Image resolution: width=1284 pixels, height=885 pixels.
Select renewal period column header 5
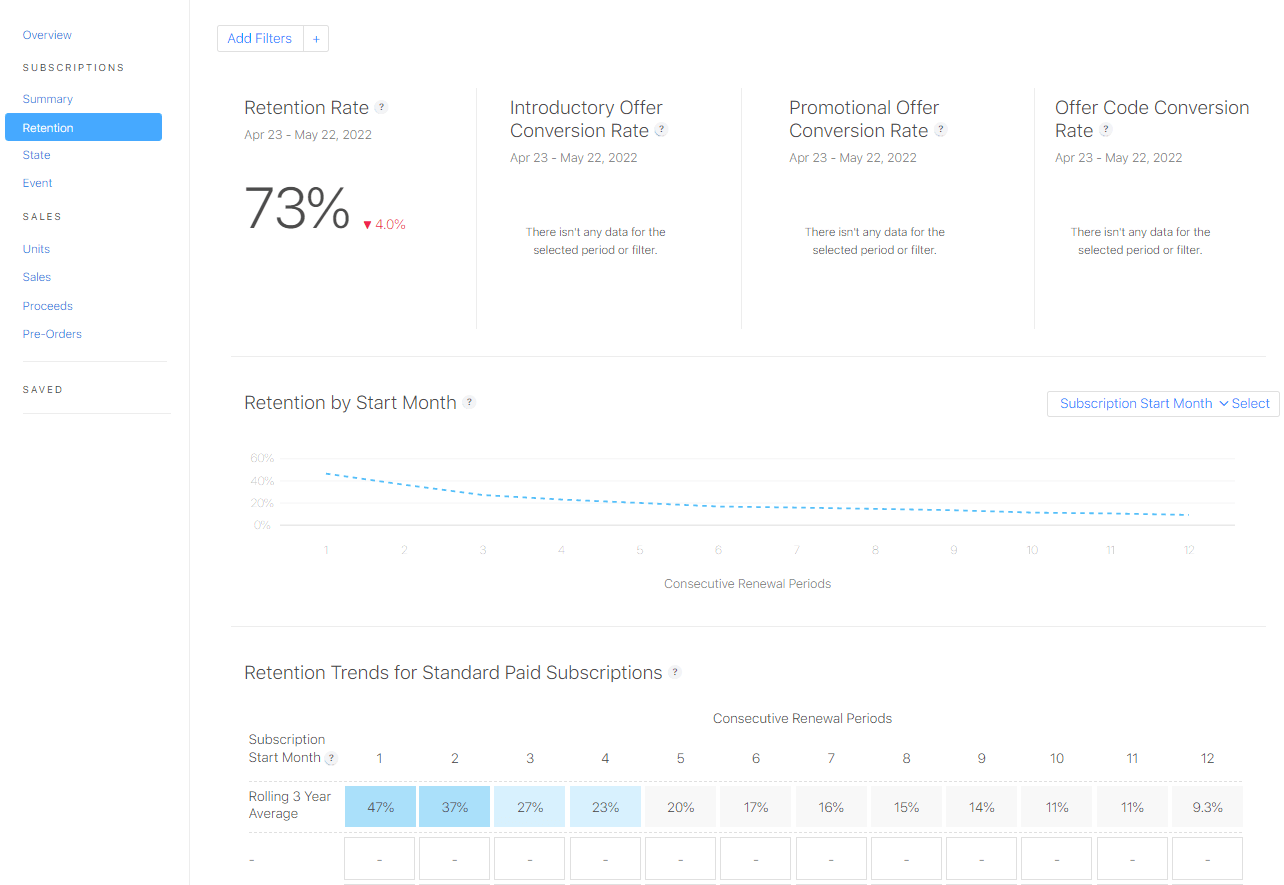[680, 758]
